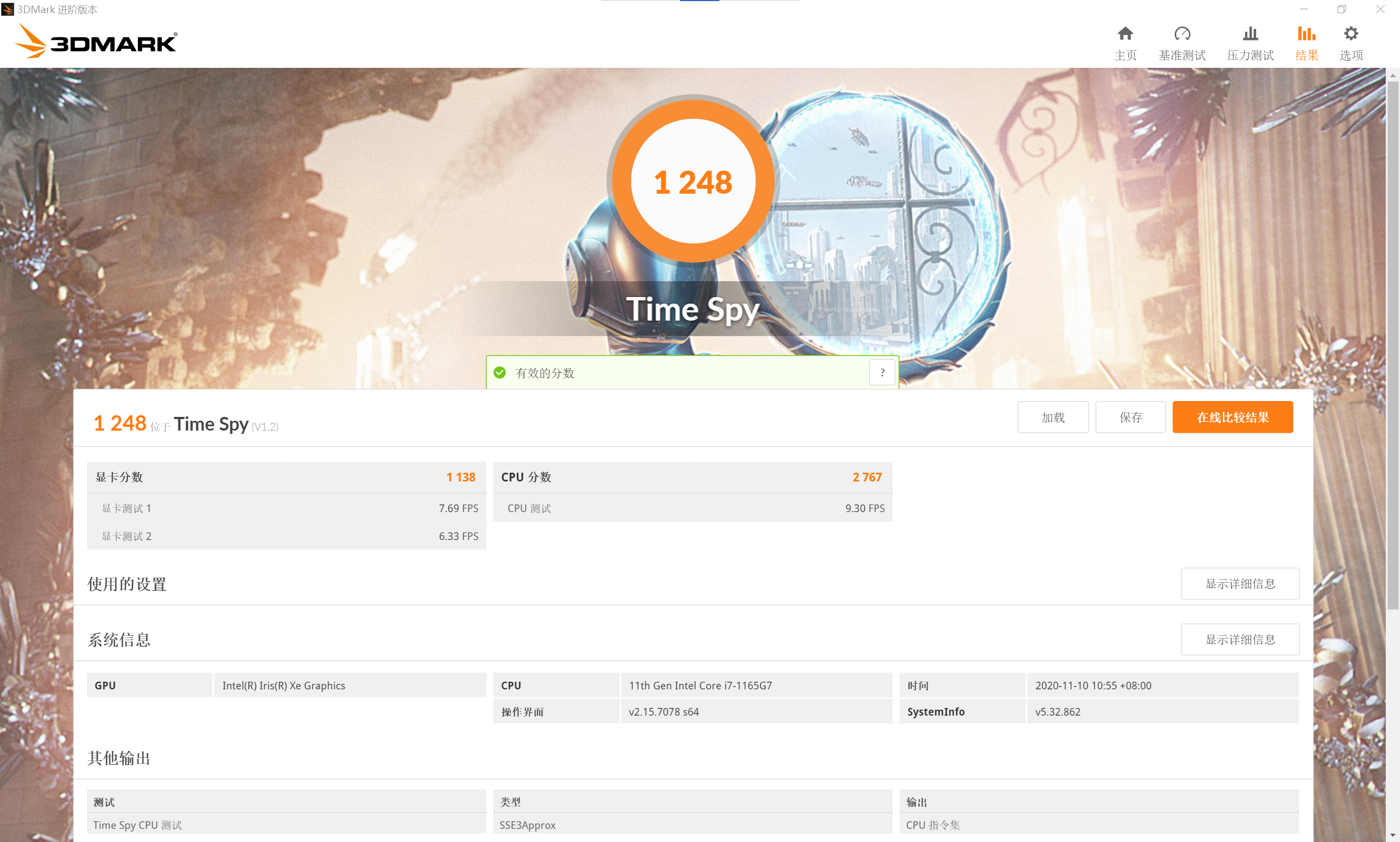
Task: Open the 选项 options gear icon
Action: pyautogui.click(x=1351, y=34)
